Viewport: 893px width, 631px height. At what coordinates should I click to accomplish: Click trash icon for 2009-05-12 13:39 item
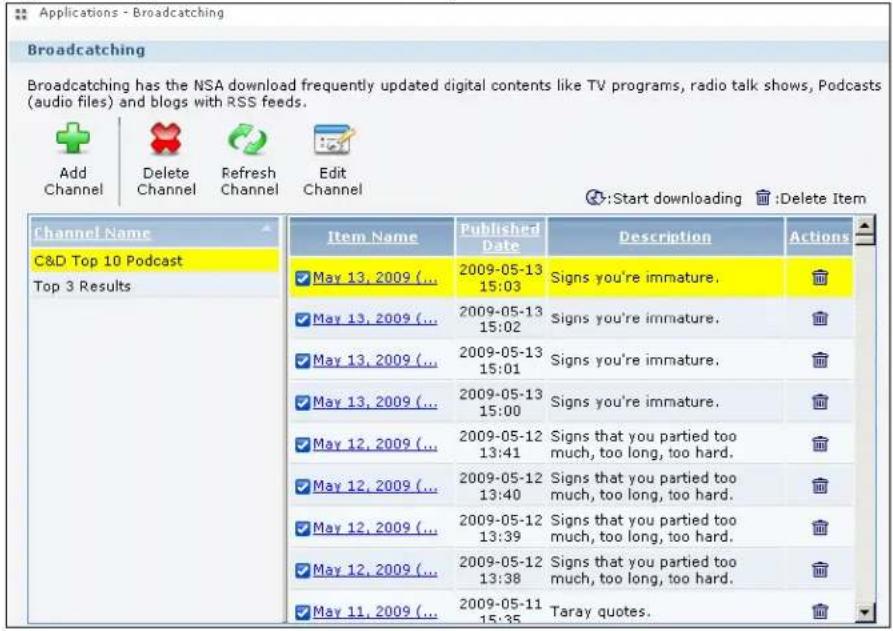[820, 527]
